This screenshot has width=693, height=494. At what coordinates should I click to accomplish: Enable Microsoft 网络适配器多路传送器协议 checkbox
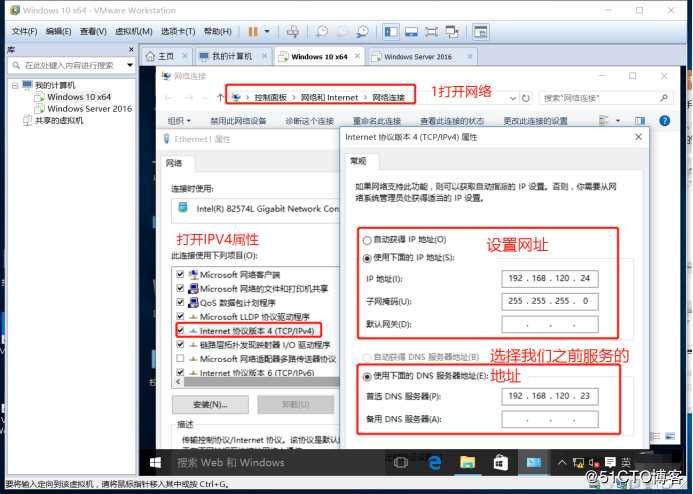[x=180, y=358]
